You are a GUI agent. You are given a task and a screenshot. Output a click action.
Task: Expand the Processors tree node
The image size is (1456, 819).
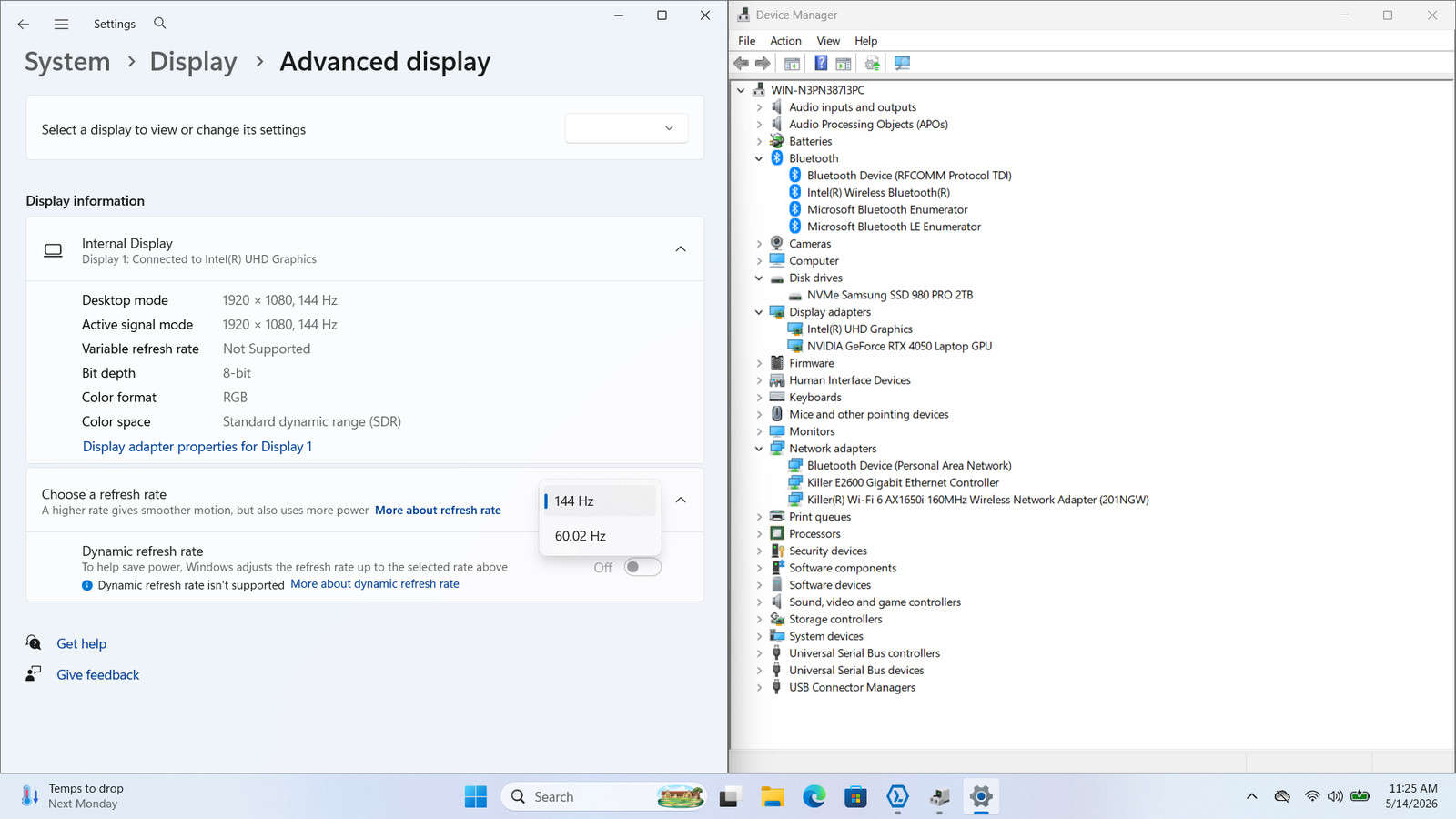click(759, 534)
